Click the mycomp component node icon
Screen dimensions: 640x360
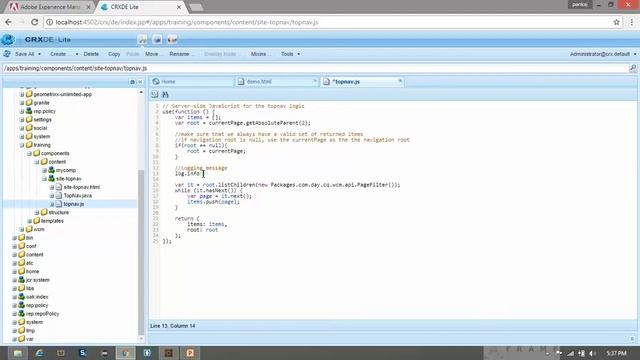click(x=51, y=170)
